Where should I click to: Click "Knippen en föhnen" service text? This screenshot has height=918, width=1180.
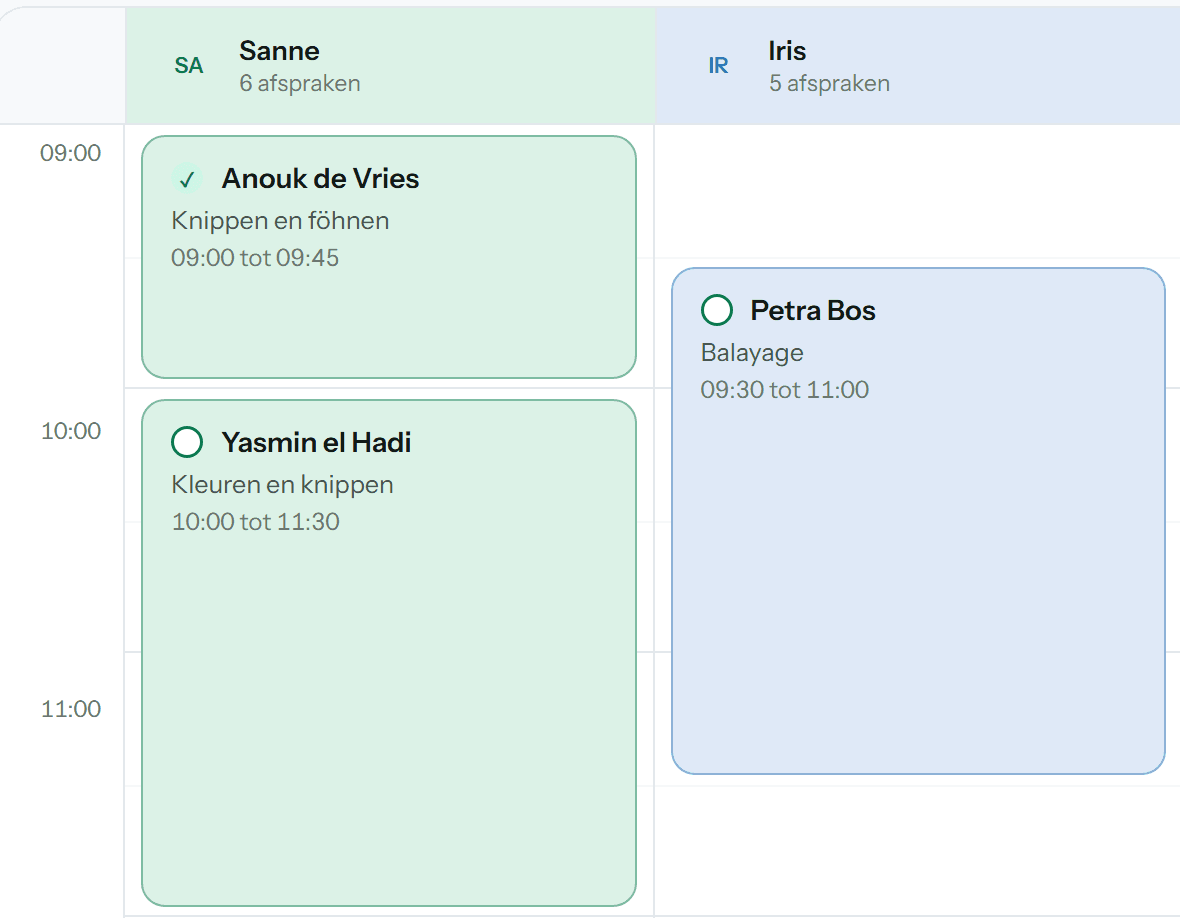pyautogui.click(x=280, y=220)
